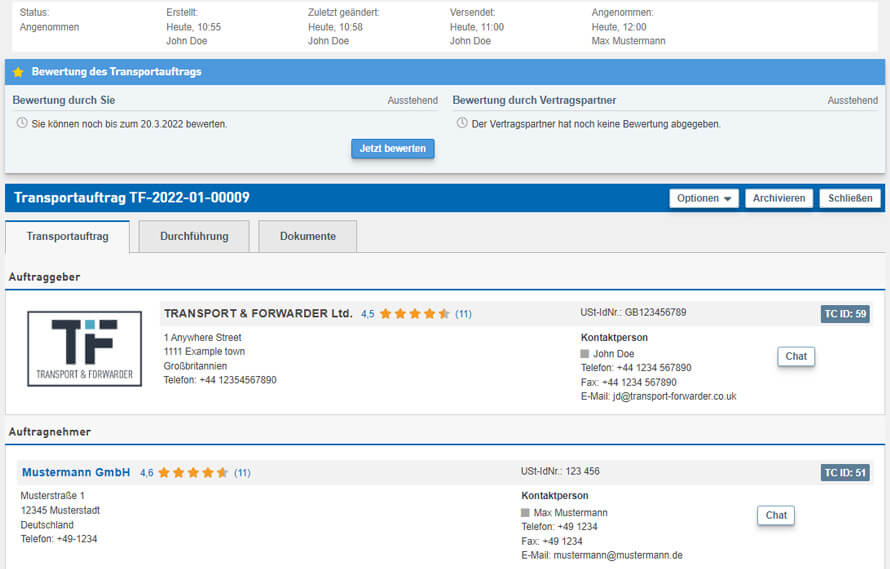
Task: Click the clock icon beside the rating deadline
Action: click(x=22, y=123)
